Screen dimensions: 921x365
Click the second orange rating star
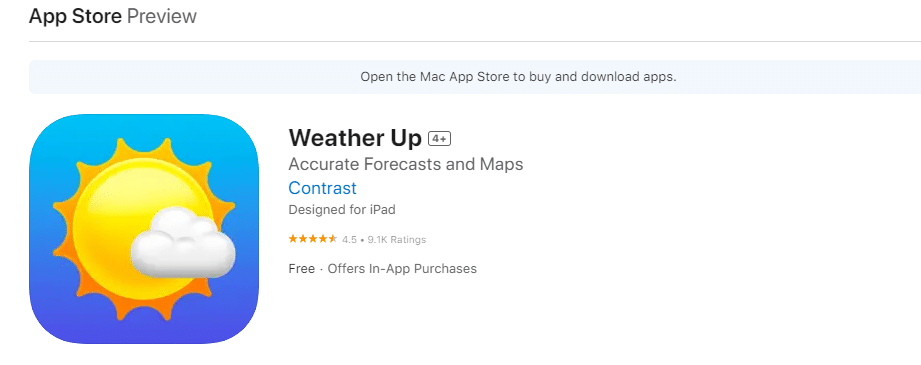(302, 239)
